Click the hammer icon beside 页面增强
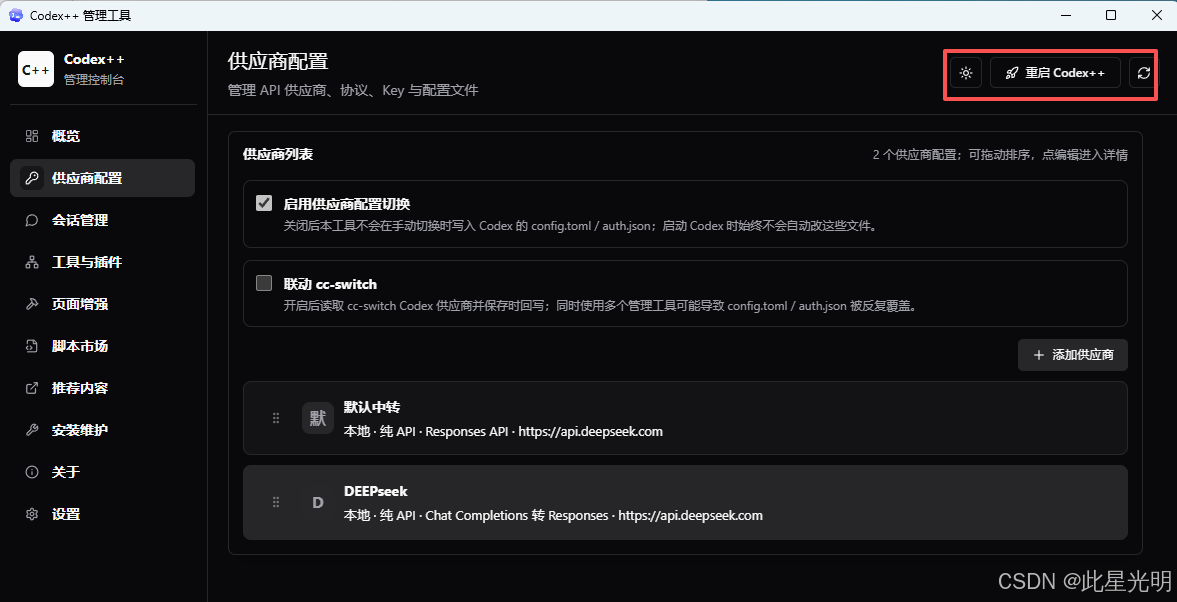 [32, 304]
